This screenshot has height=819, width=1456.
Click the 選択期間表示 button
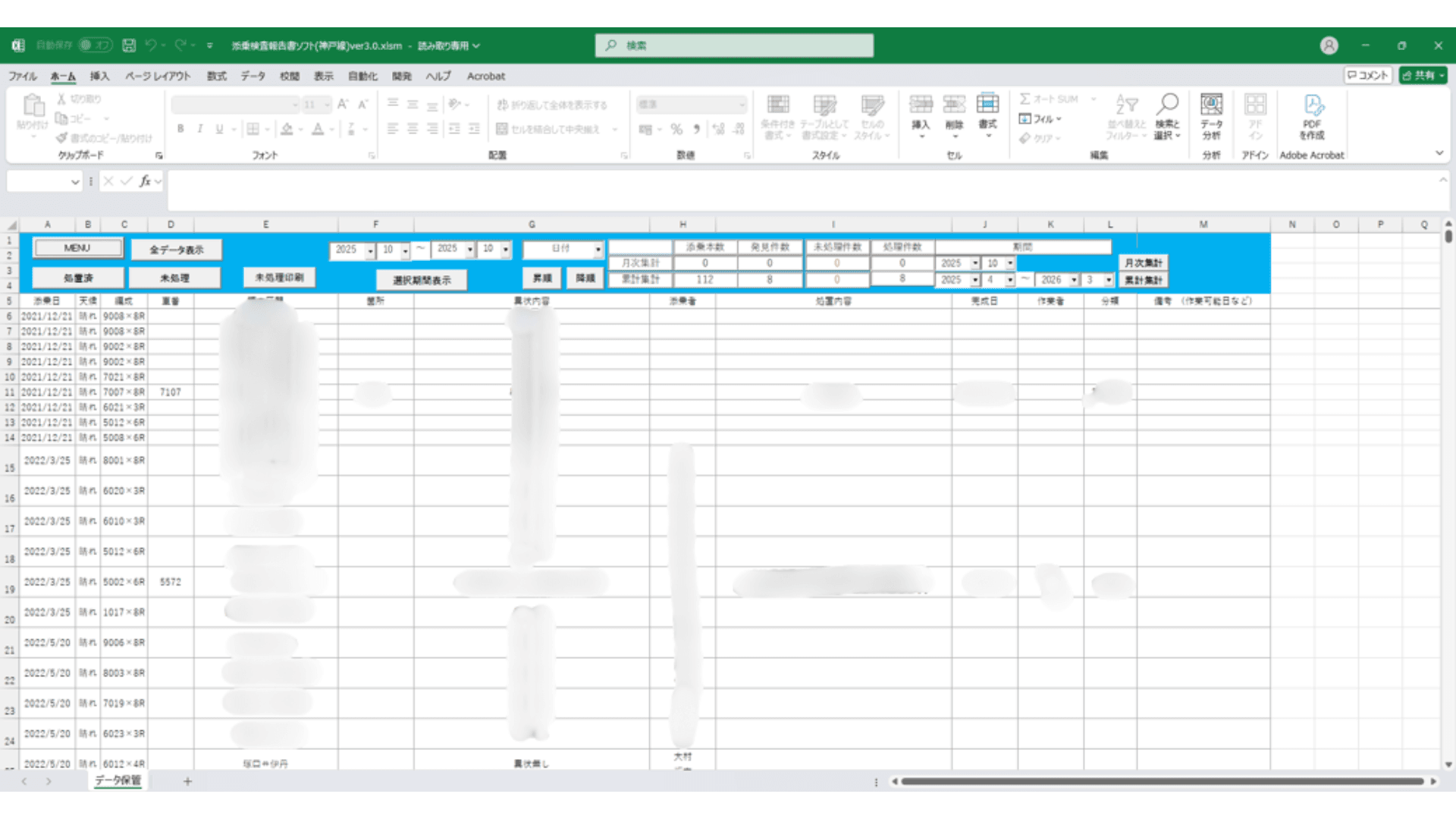coord(422,281)
